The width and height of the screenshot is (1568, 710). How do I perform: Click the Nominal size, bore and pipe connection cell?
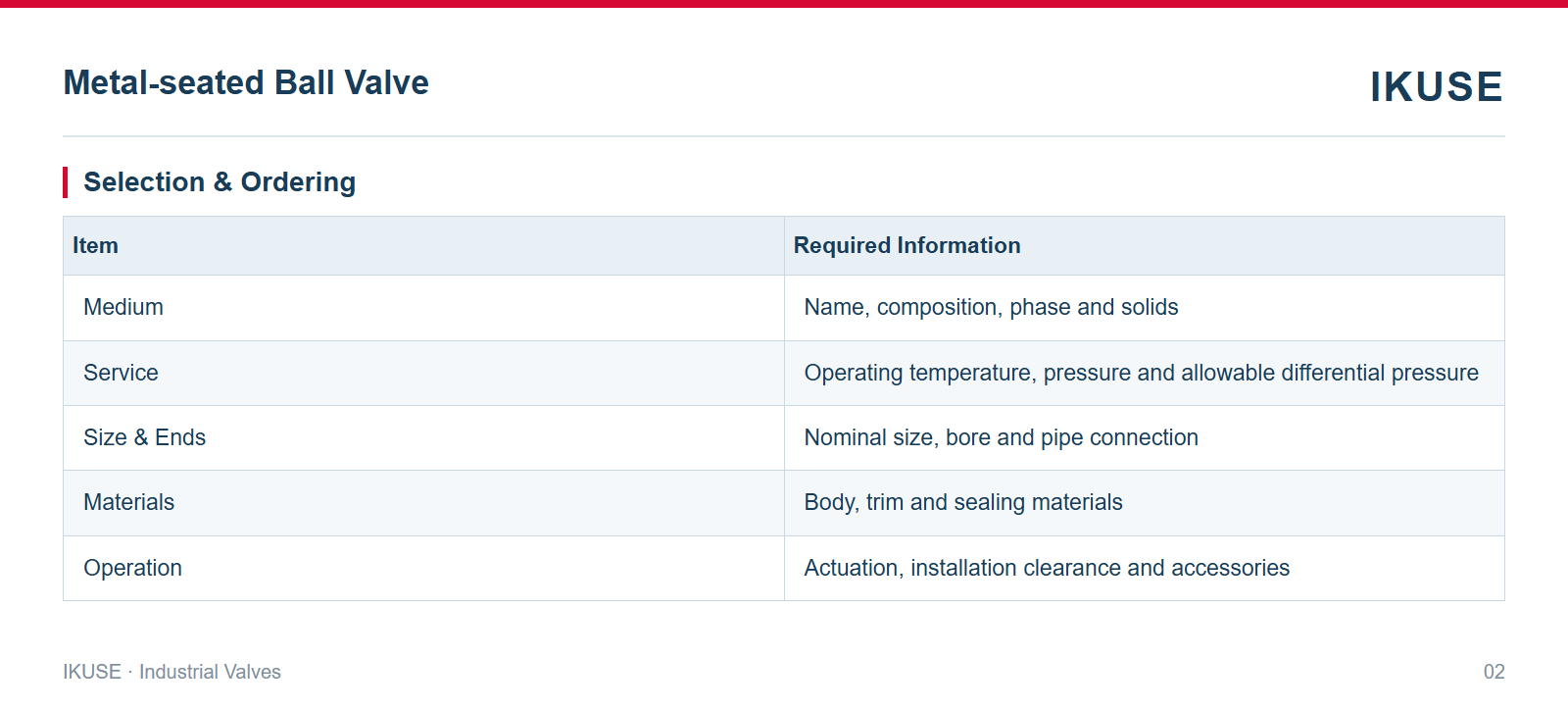click(x=1145, y=438)
